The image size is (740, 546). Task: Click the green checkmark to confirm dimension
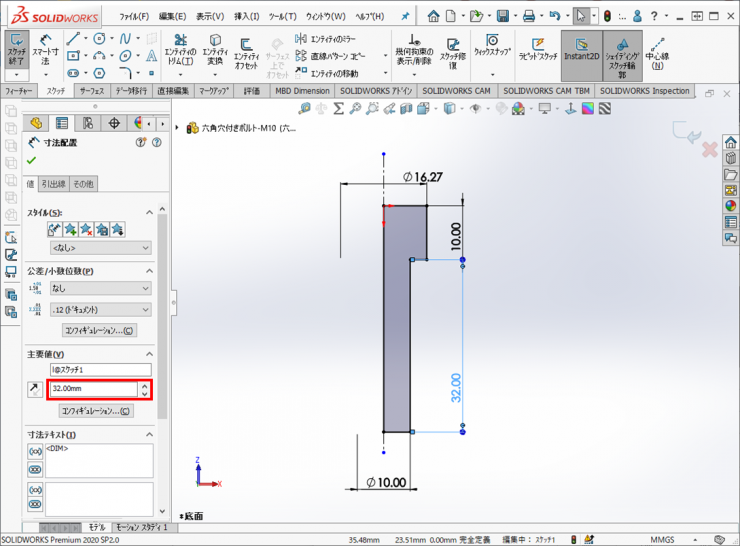point(32,161)
